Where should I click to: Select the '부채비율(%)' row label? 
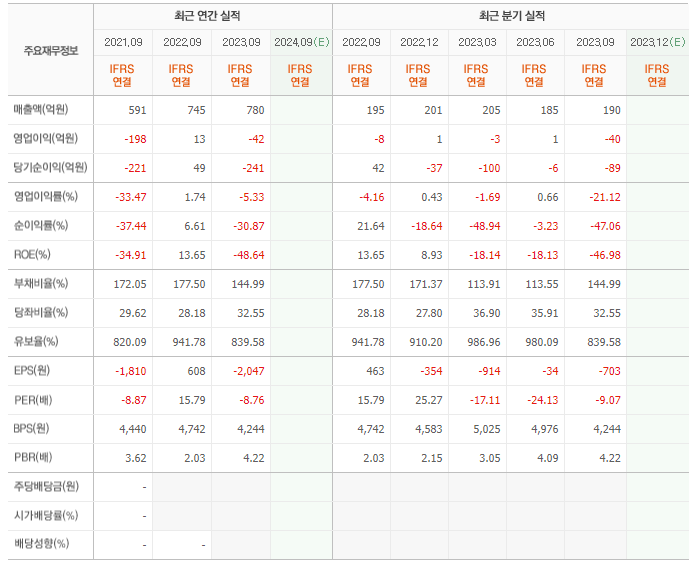41,283
